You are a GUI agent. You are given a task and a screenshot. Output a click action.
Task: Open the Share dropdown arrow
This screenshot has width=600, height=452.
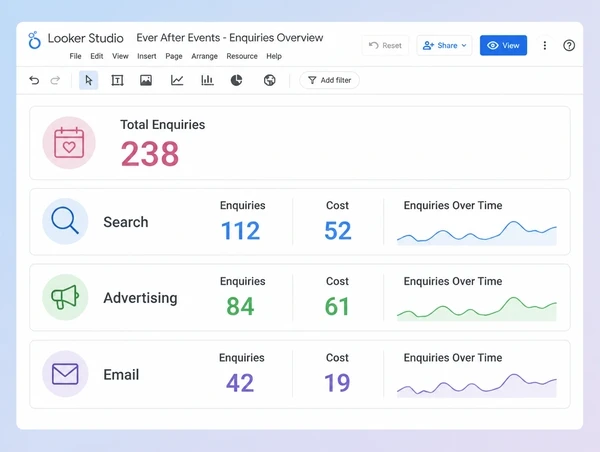[464, 46]
